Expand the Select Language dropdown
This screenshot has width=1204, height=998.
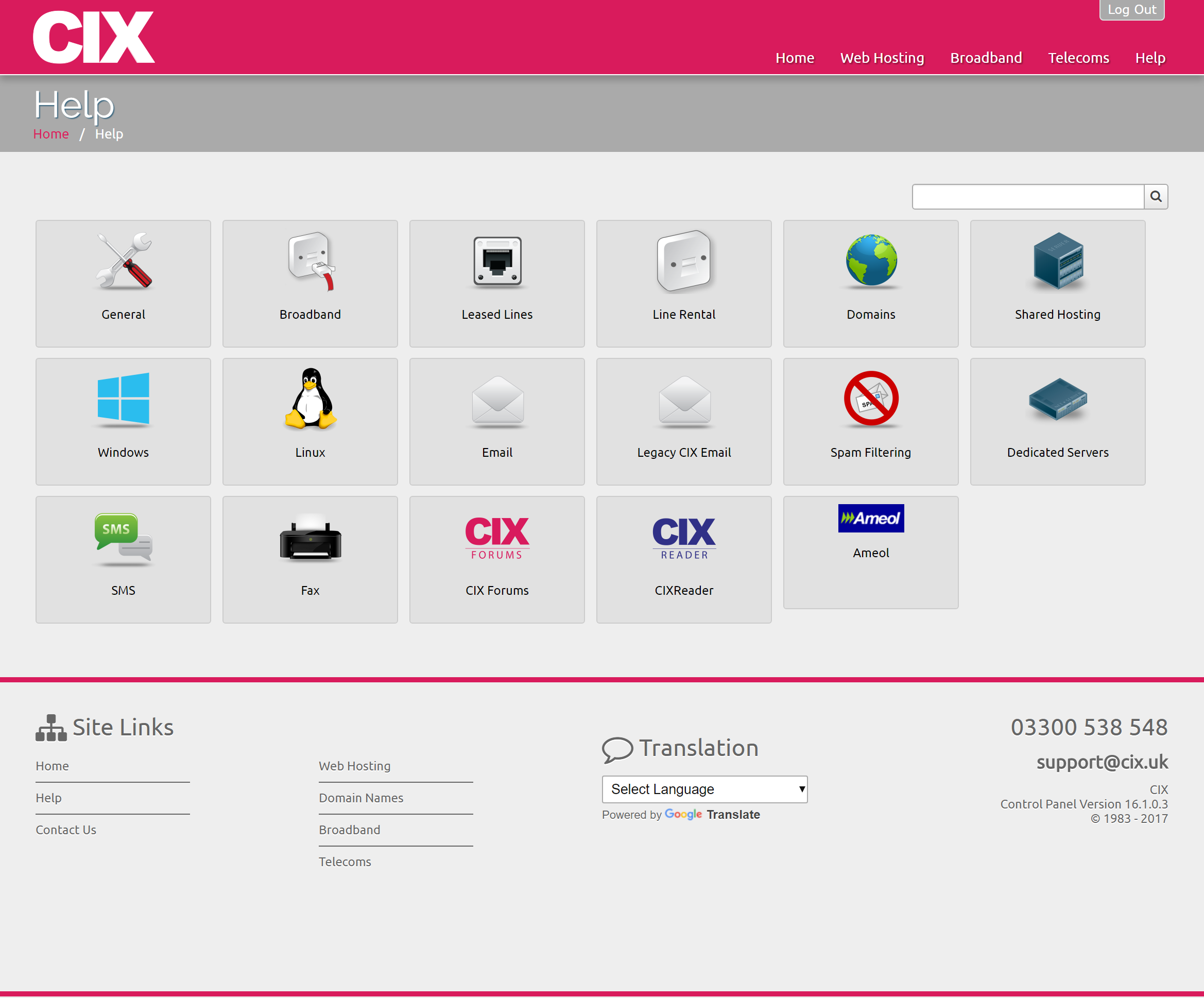click(704, 789)
